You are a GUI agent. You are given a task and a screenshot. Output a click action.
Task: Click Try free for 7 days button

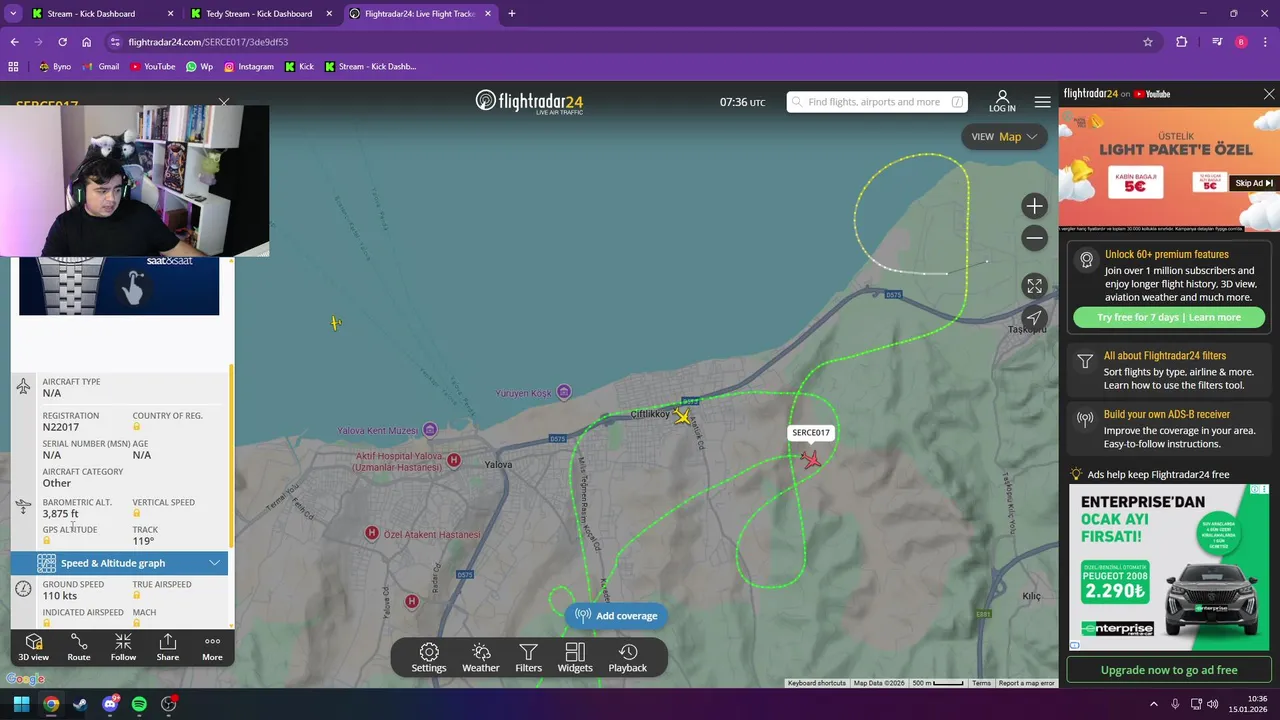click(x=1169, y=317)
